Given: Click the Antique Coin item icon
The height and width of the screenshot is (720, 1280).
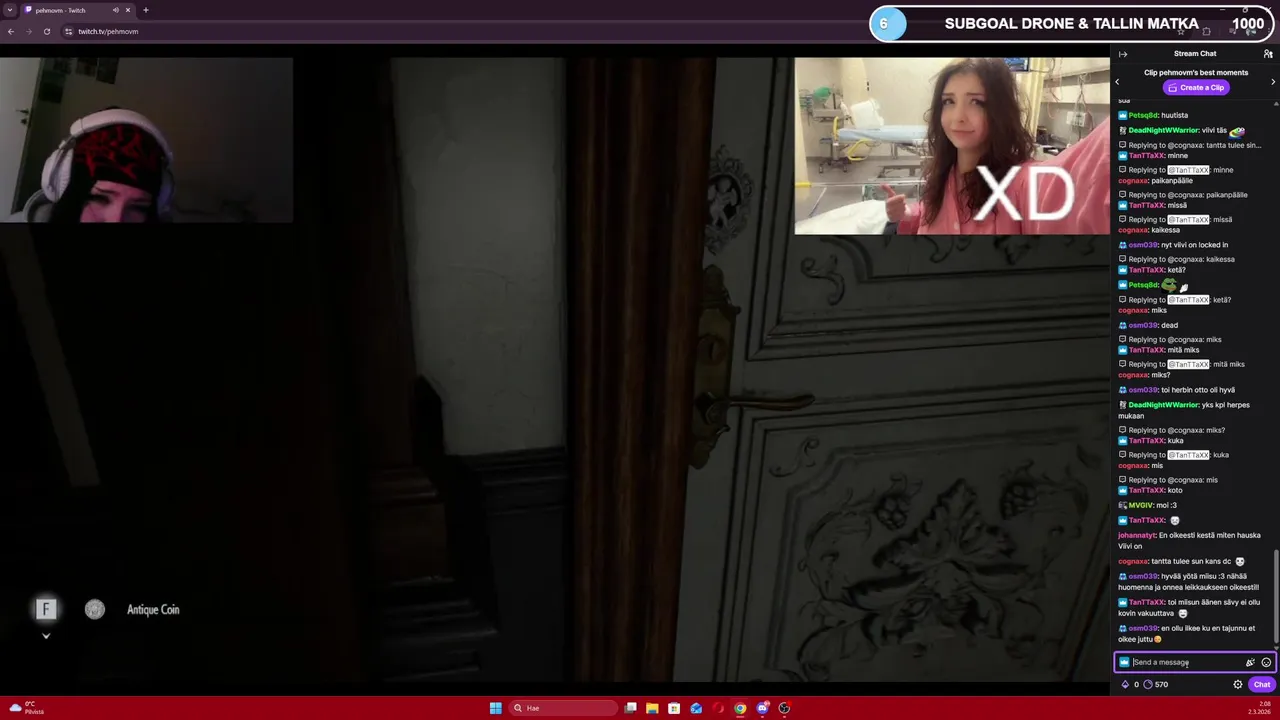Looking at the screenshot, I should (x=95, y=609).
